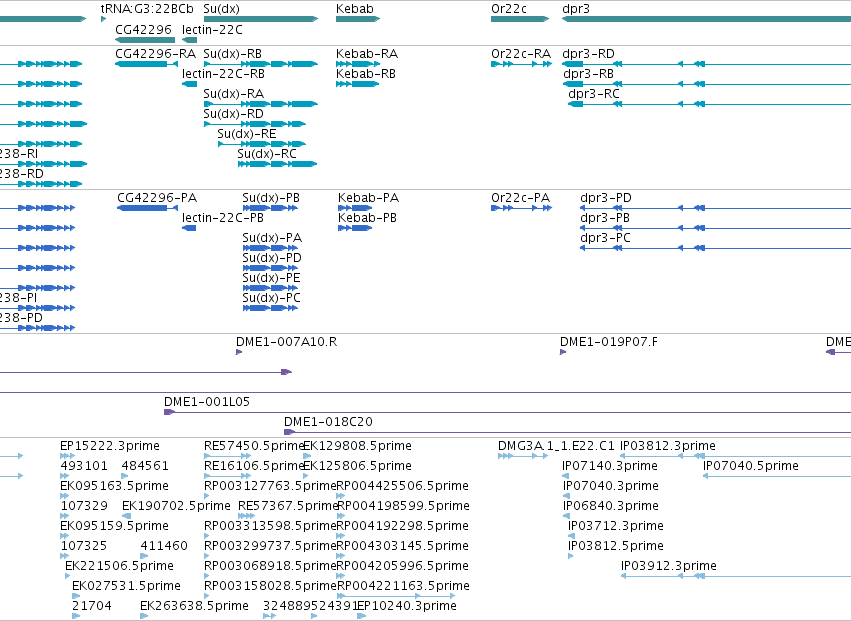Viewport: 851px width, 621px height.
Task: Click transcript Kebab-RB
Action: coord(366,74)
